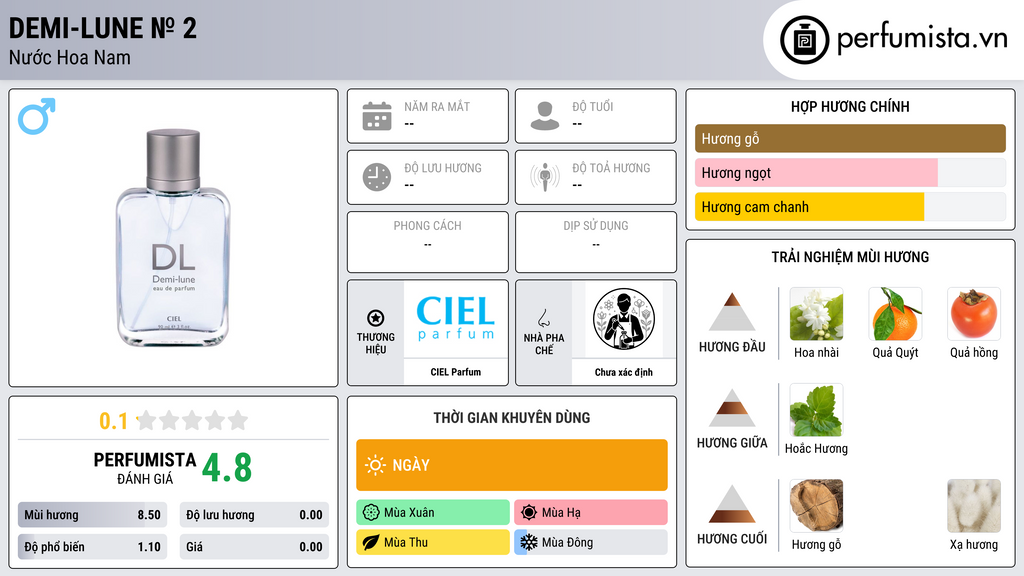
Task: Click the PHONG CÁCH info box
Action: click(428, 242)
